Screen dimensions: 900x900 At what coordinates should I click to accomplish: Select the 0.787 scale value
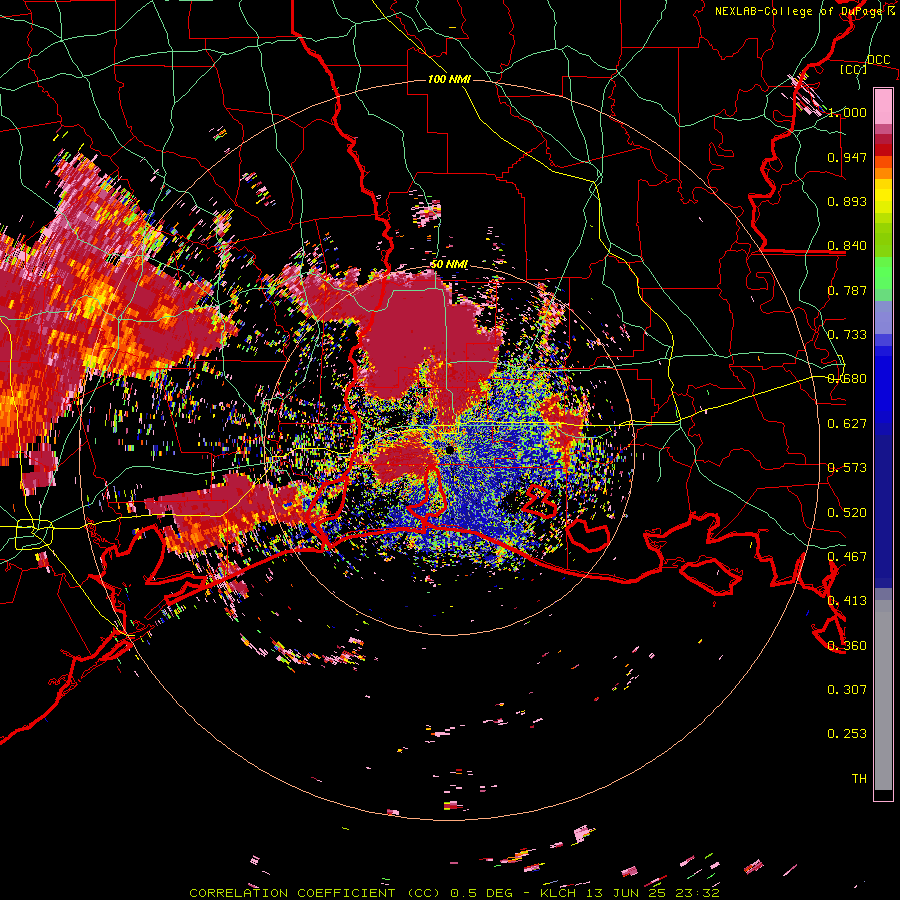(x=847, y=290)
